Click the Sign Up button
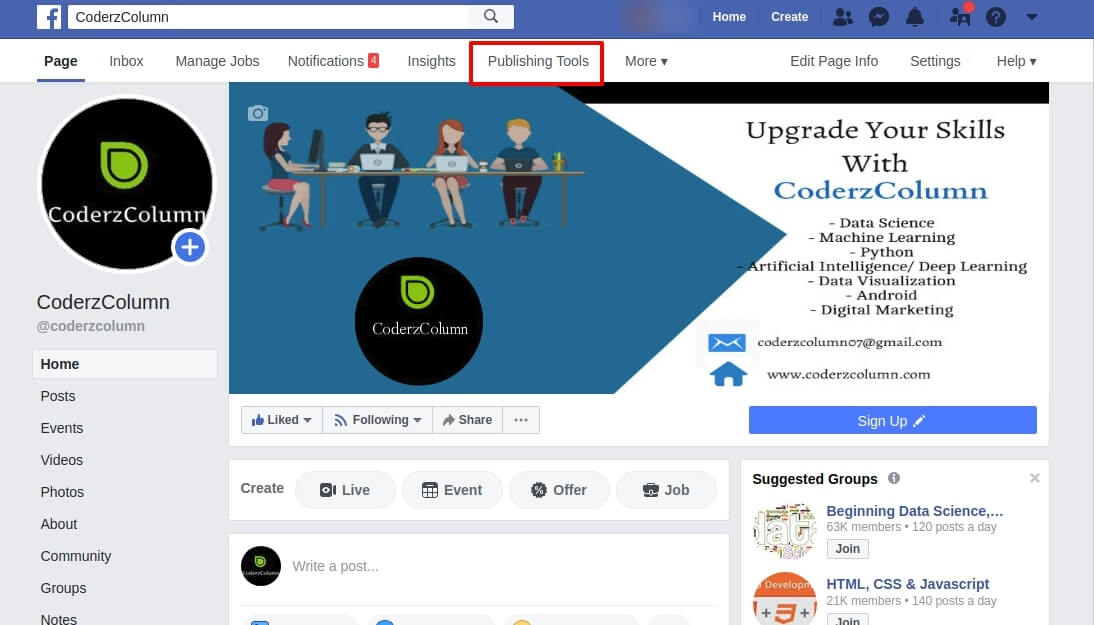The width and height of the screenshot is (1094, 625). pyautogui.click(x=892, y=421)
